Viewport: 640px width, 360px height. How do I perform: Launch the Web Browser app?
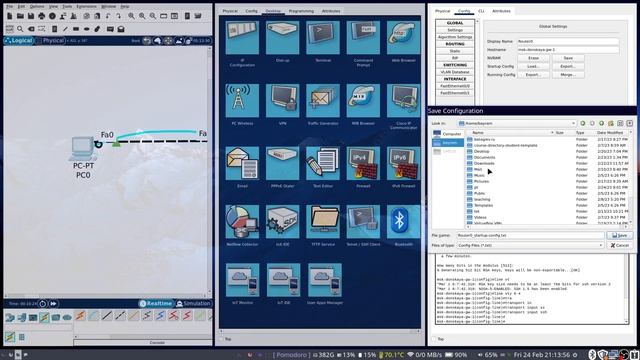click(404, 38)
